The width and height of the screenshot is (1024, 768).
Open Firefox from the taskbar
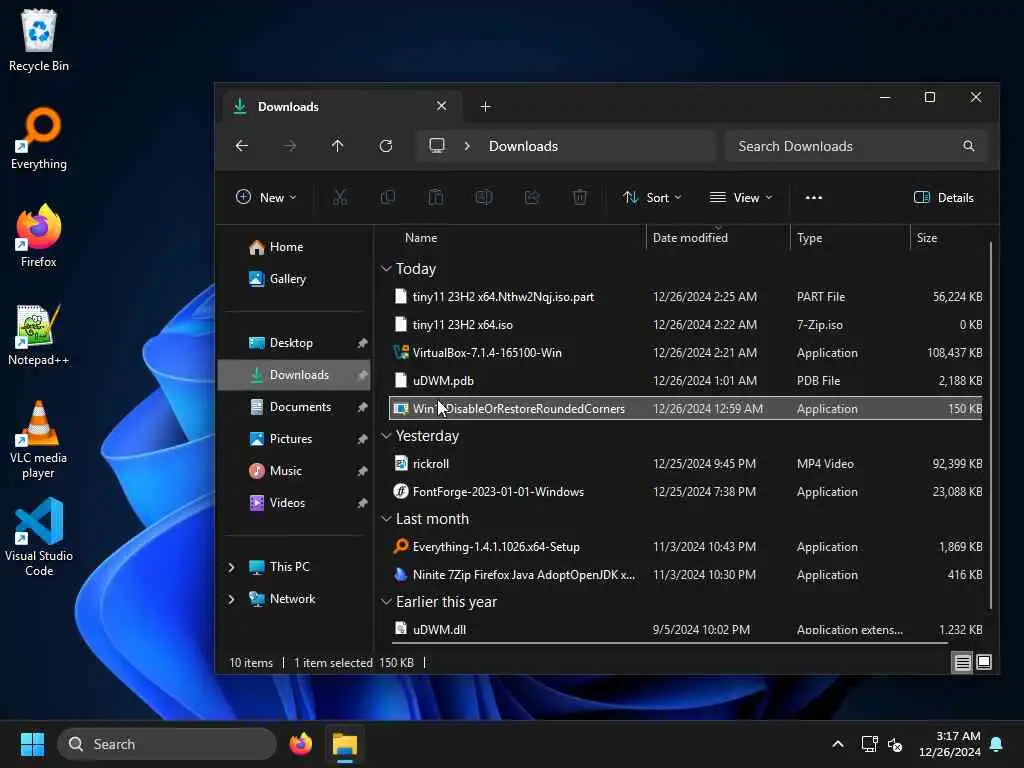point(301,744)
